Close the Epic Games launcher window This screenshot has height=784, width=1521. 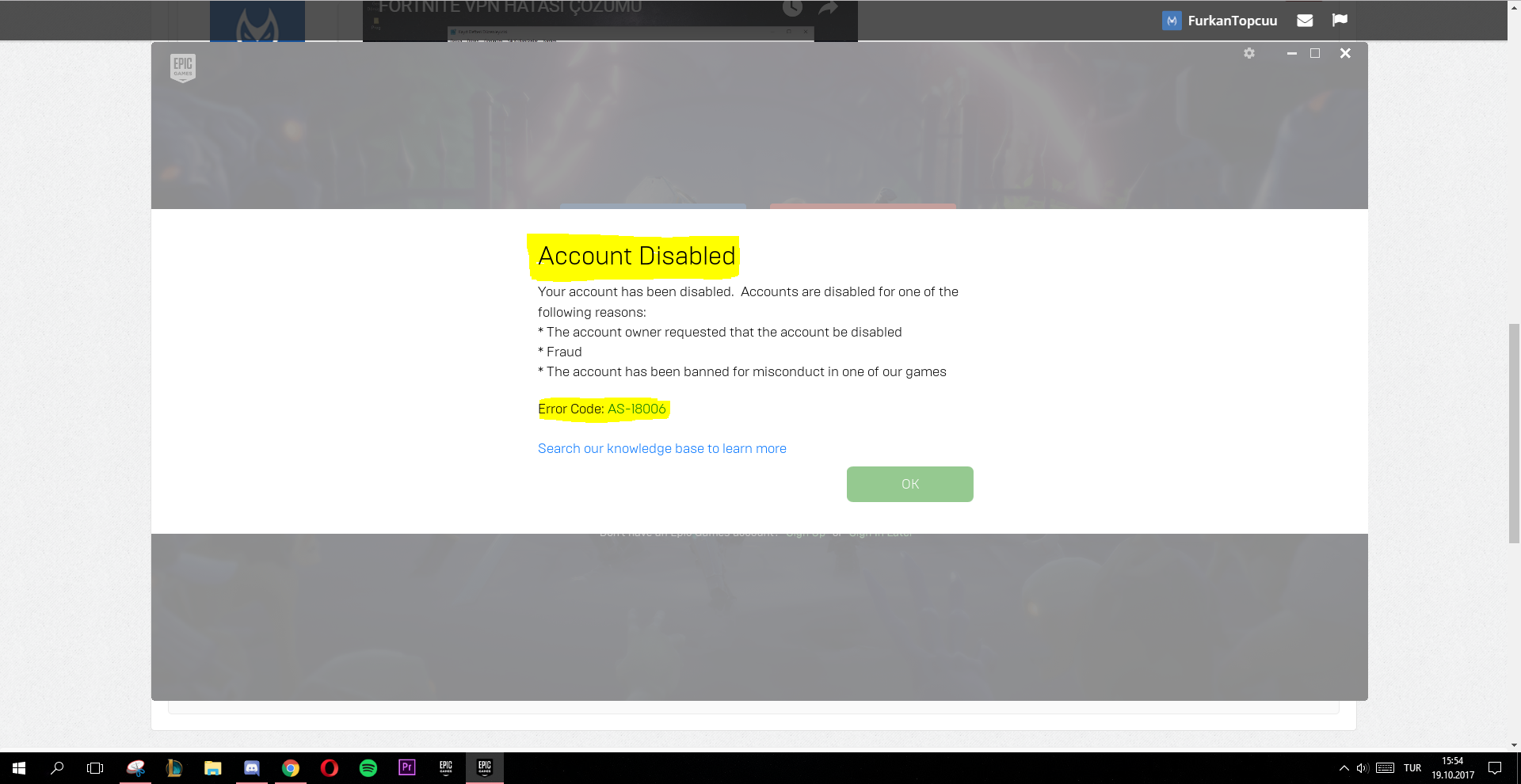tap(1345, 53)
